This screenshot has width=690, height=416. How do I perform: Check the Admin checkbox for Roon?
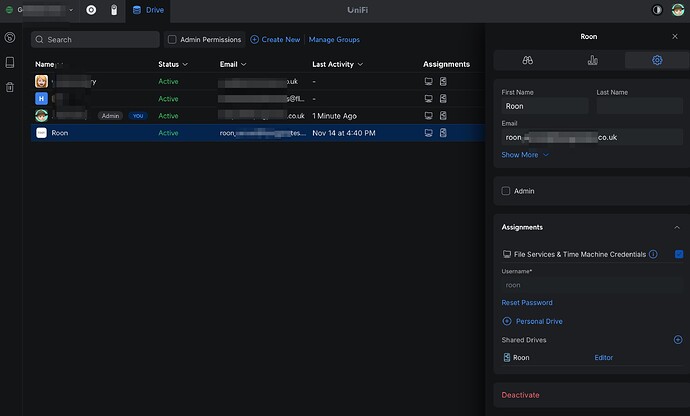pyautogui.click(x=506, y=190)
